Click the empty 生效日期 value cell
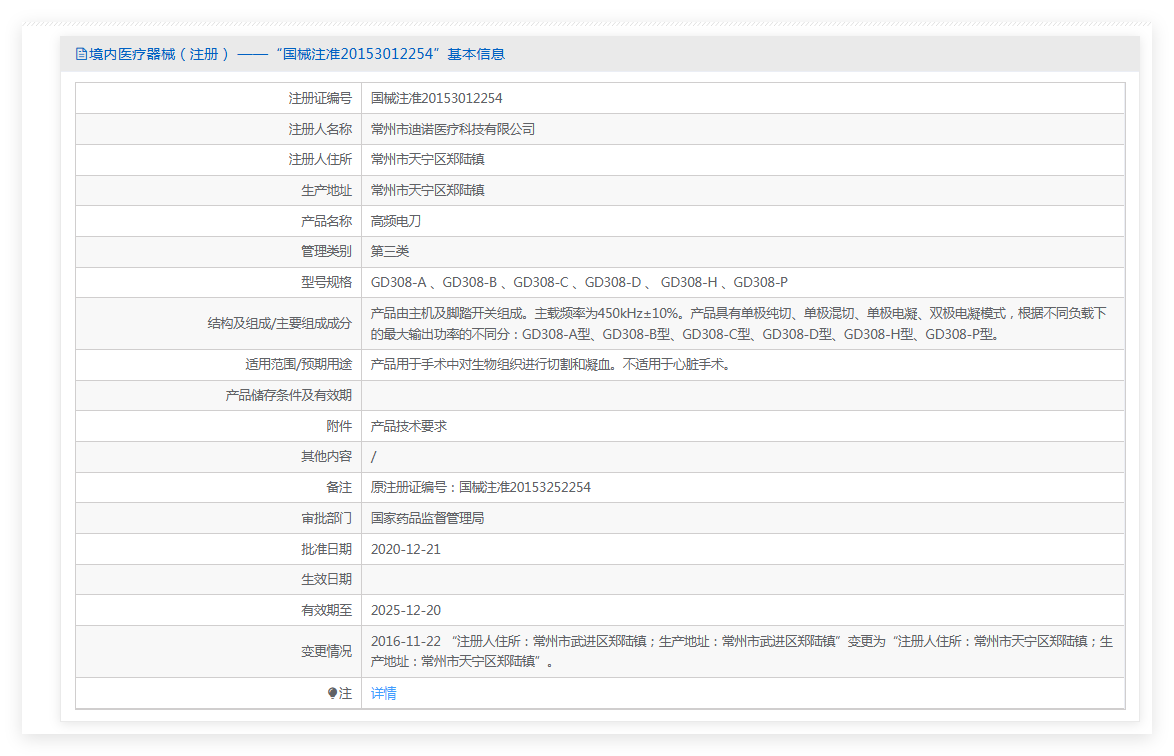The height and width of the screenshot is (756, 1174). click(740, 579)
